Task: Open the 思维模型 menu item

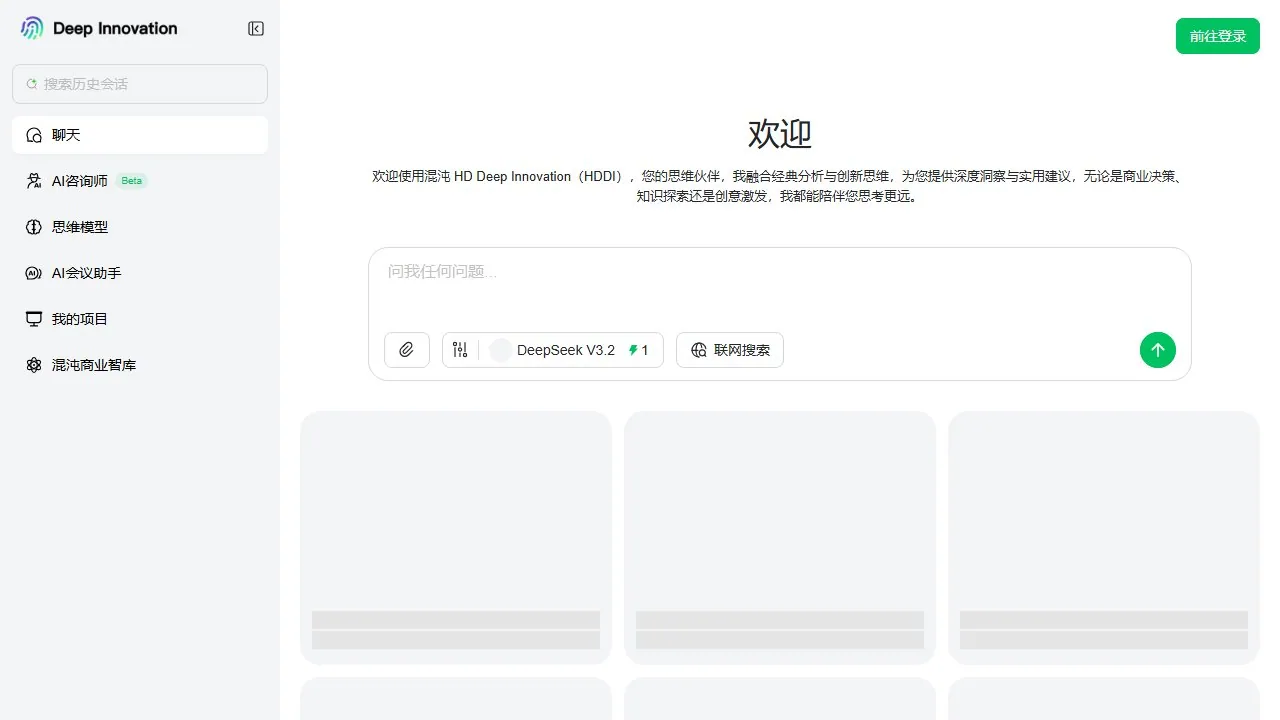Action: [x=140, y=227]
